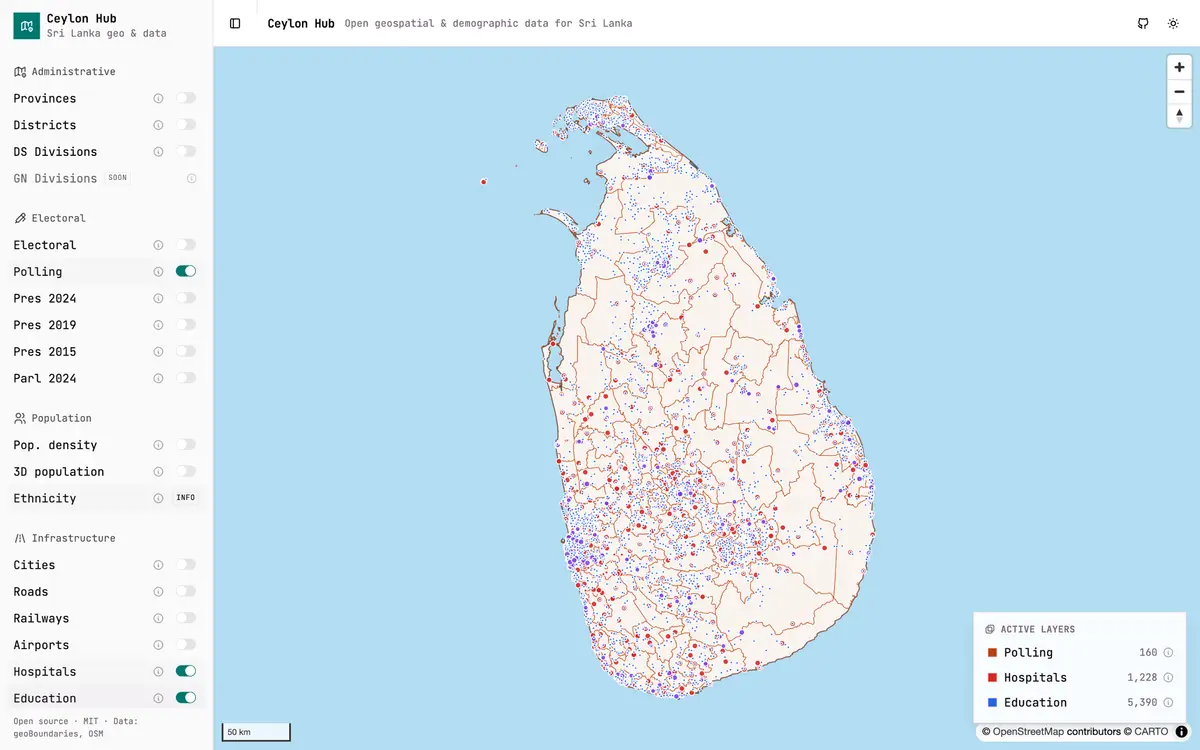Enable the Pres 2024 layer toggle

(186, 298)
